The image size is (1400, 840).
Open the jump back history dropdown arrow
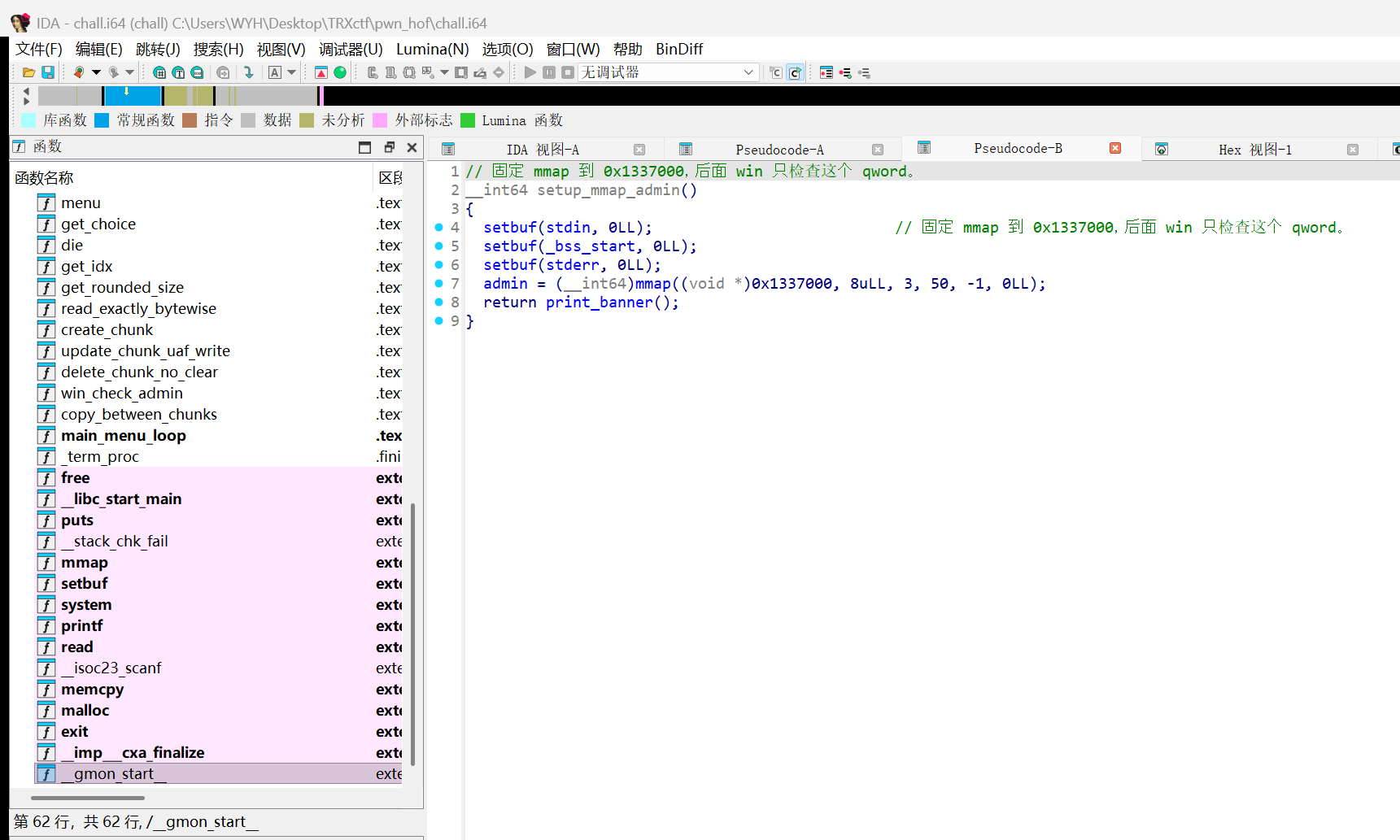[x=96, y=72]
